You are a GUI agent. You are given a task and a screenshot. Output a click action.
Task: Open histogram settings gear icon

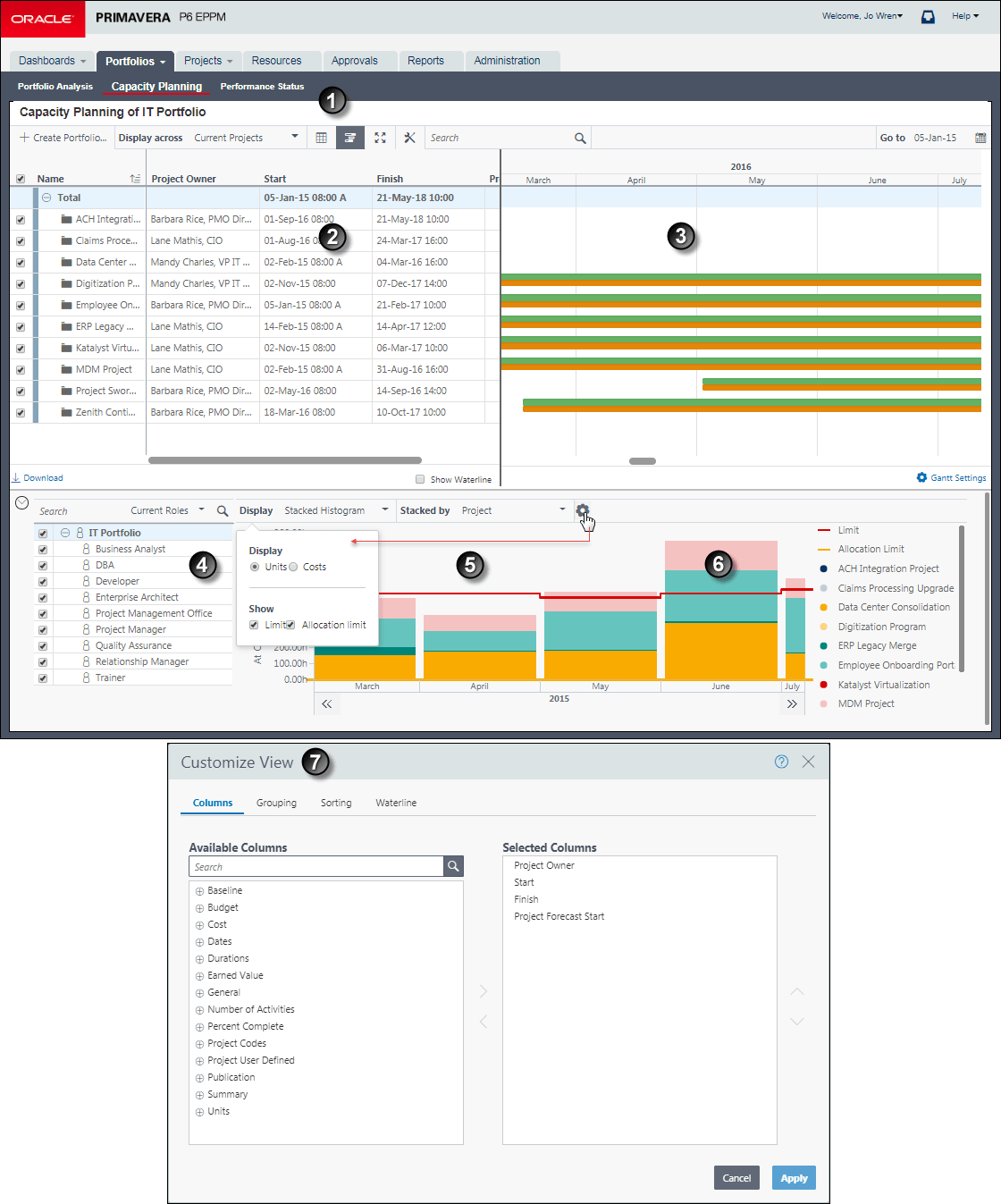coord(583,510)
